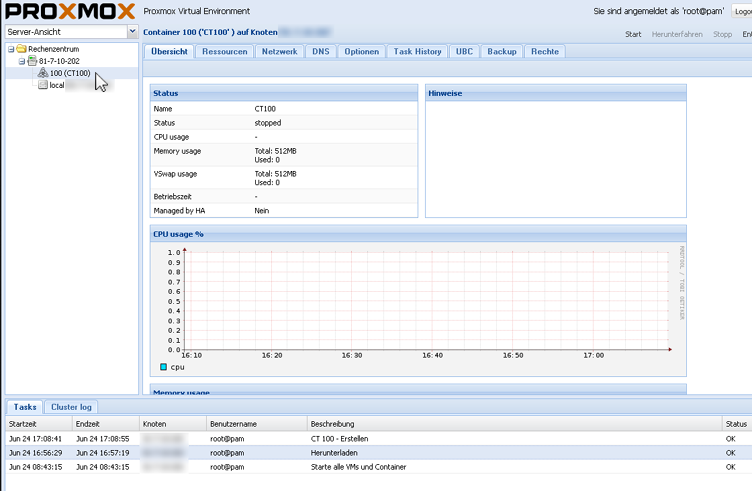Collapse the Rechenzentrum tree node
The height and width of the screenshot is (491, 752).
click(11, 49)
